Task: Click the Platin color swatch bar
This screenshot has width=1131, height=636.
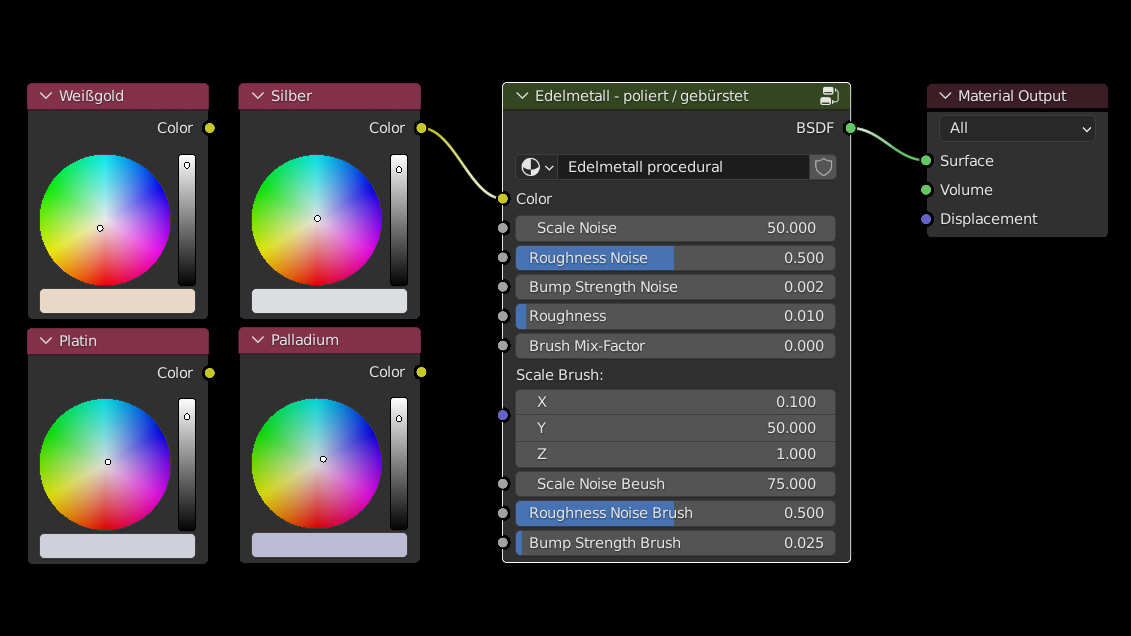Action: point(117,546)
